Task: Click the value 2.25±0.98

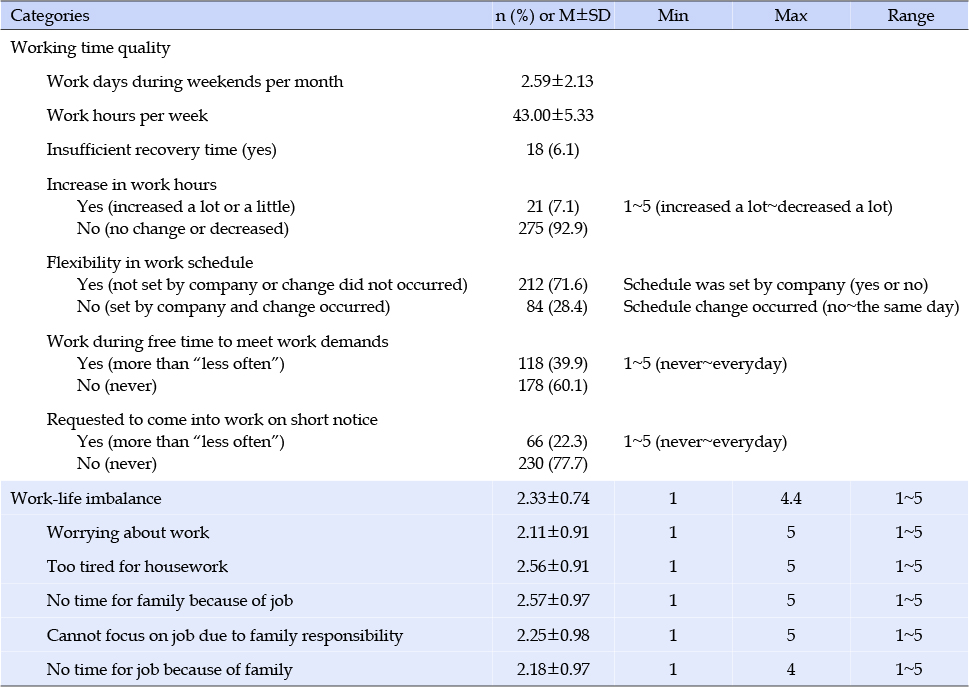Action: [x=553, y=635]
